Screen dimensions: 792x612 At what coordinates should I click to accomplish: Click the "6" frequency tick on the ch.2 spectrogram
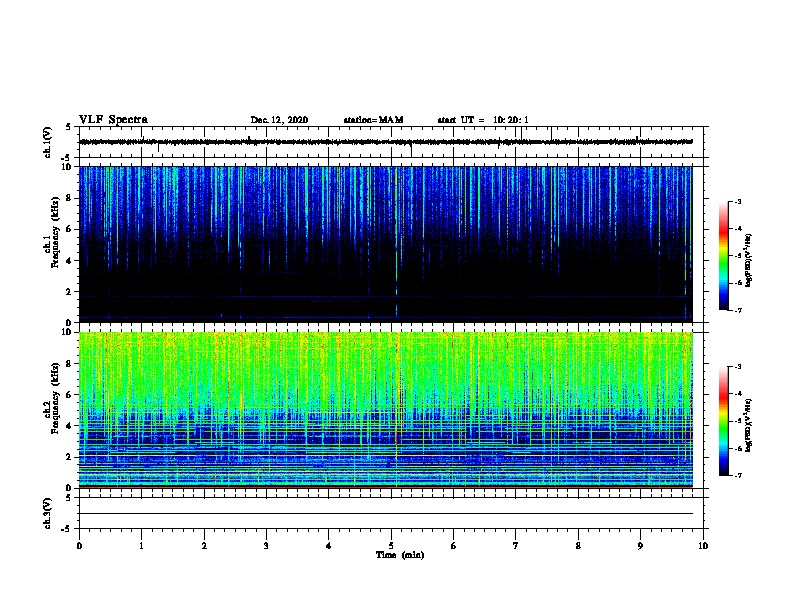(69, 395)
